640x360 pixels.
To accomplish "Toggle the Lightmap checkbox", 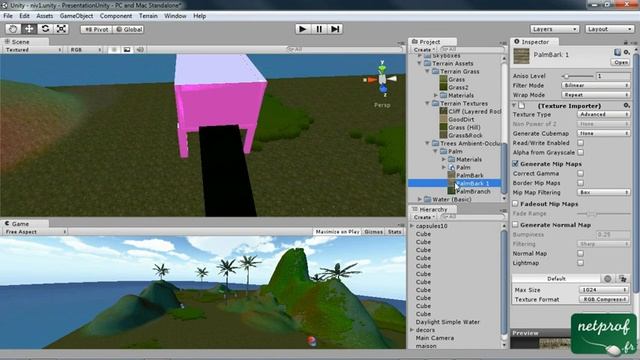I will (x=580, y=263).
